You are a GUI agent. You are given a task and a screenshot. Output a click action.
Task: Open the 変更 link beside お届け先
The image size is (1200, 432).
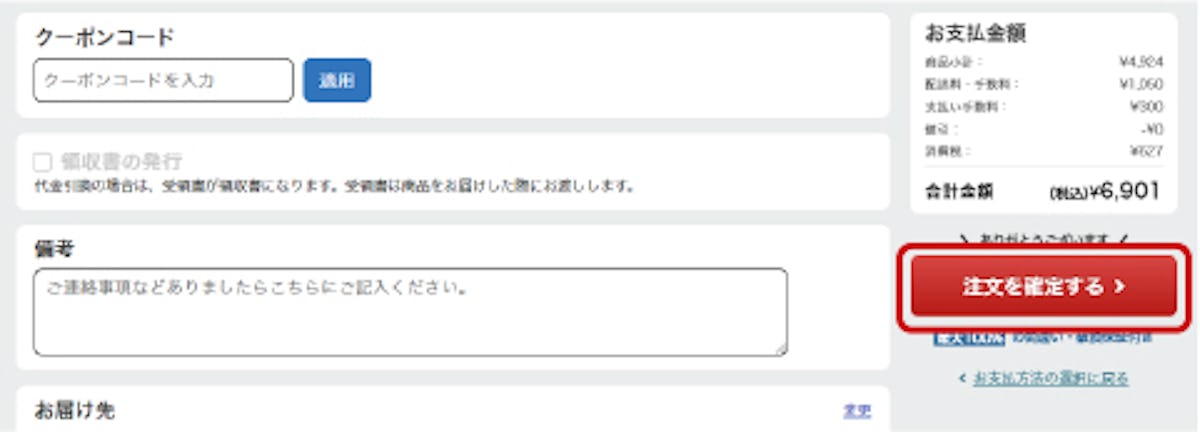click(x=857, y=410)
